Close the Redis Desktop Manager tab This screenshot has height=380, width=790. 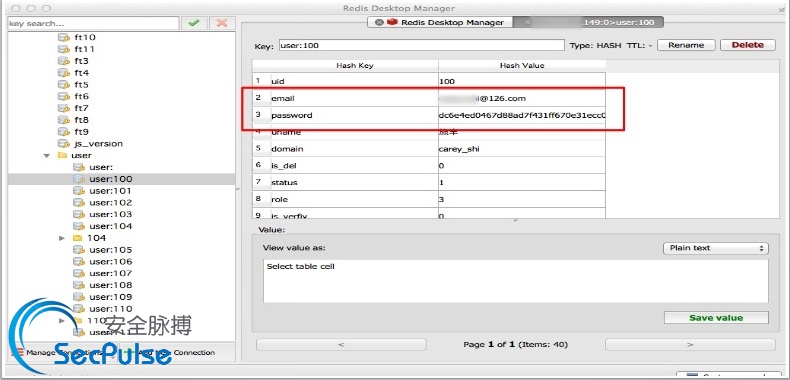pos(379,22)
